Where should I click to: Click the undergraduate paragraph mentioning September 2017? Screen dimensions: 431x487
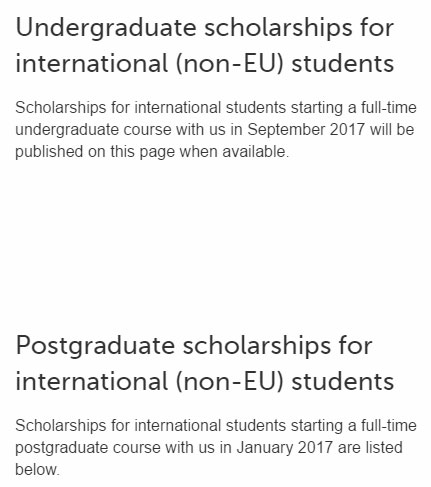pyautogui.click(x=216, y=130)
